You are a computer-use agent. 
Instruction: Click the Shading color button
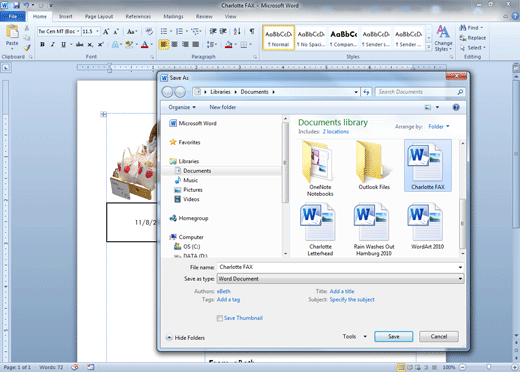229,44
